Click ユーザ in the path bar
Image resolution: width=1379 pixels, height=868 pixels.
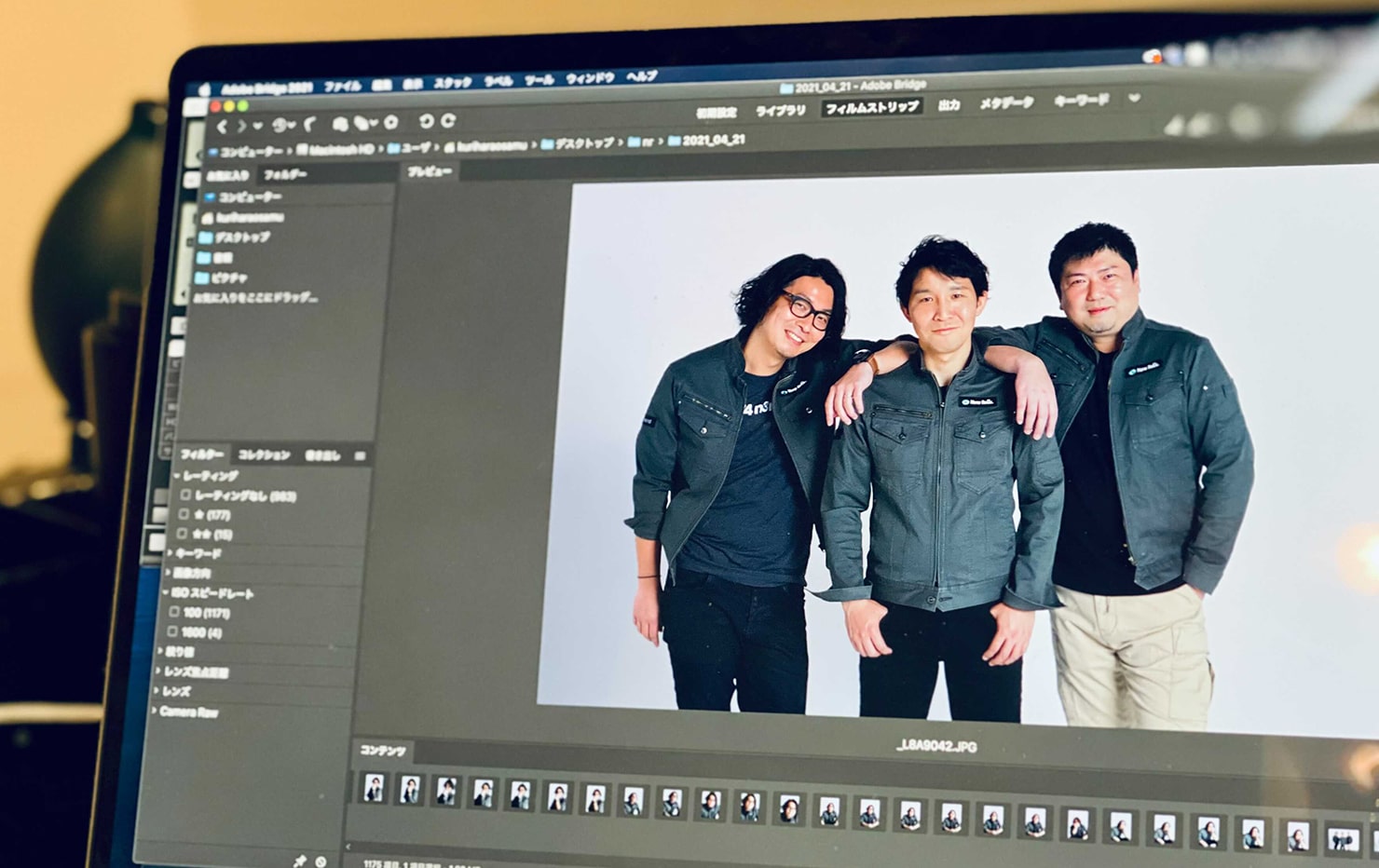point(410,146)
